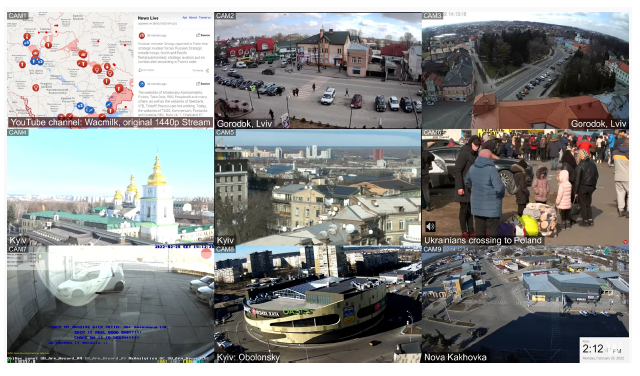Image resolution: width=640 pixels, height=376 pixels.
Task: Click the Nova Kakhovka caption
Action: point(455,358)
